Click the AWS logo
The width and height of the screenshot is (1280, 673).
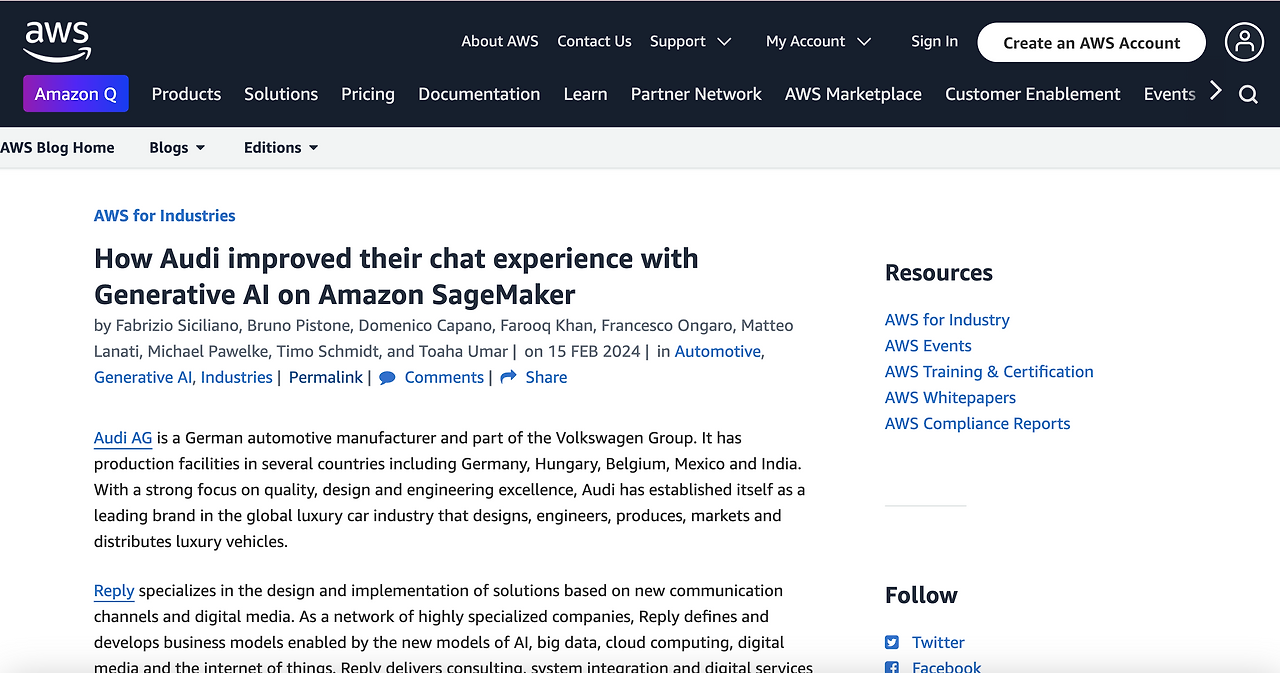click(57, 42)
